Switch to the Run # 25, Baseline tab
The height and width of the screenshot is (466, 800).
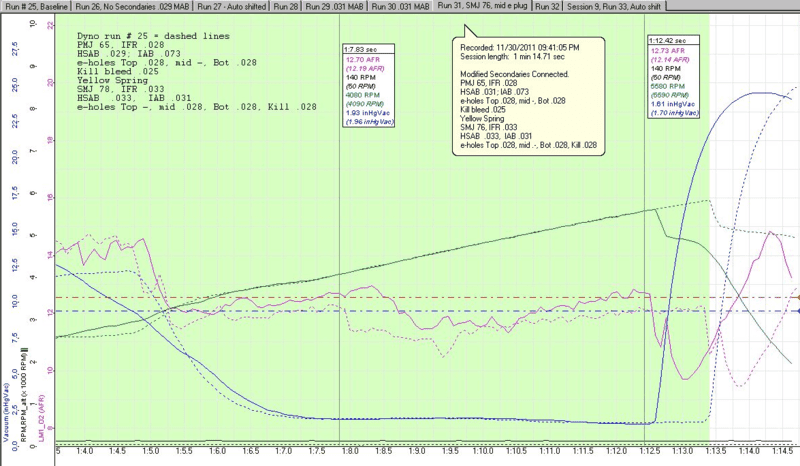click(x=36, y=6)
